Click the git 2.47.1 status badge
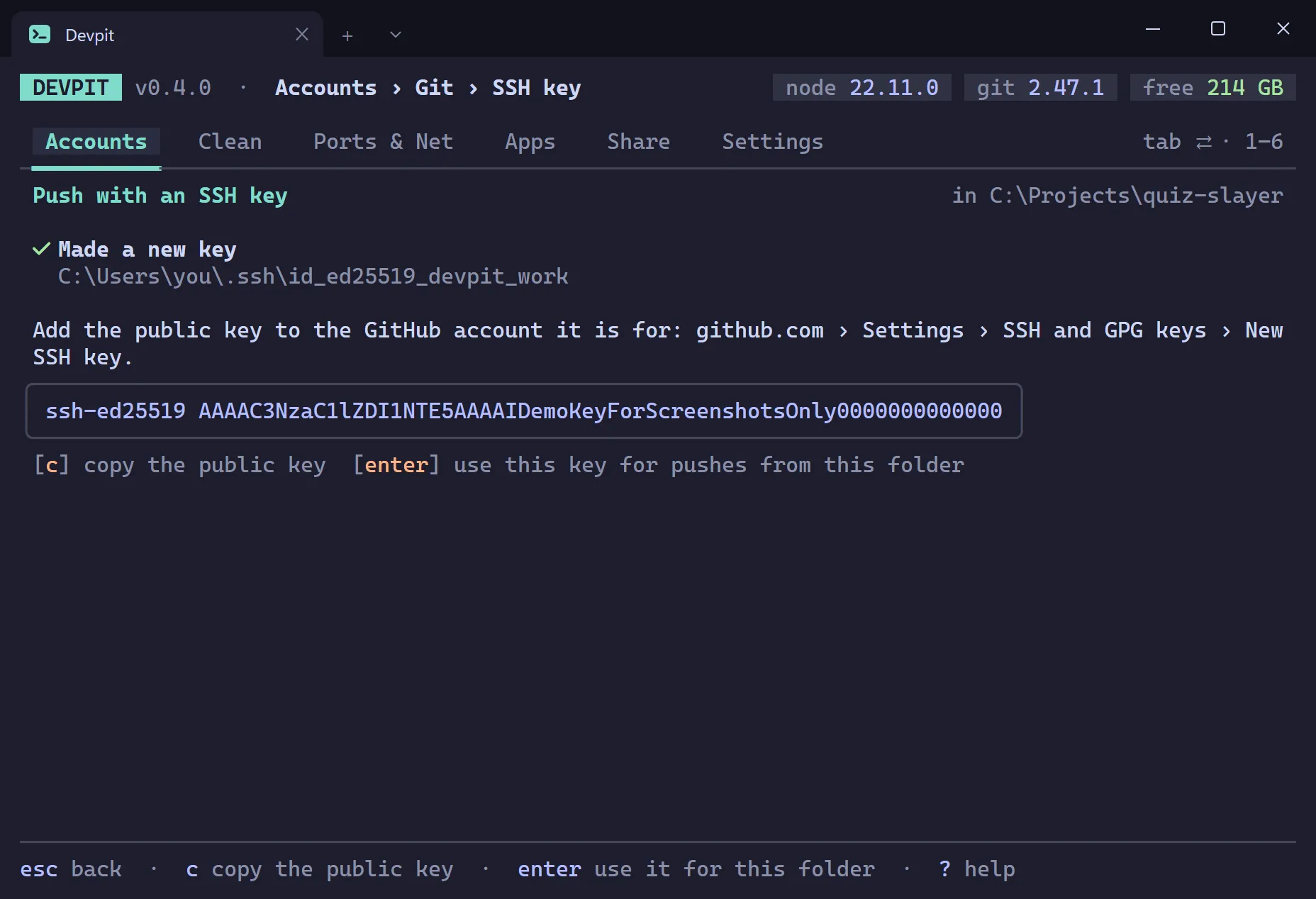The image size is (1316, 899). 1041,87
